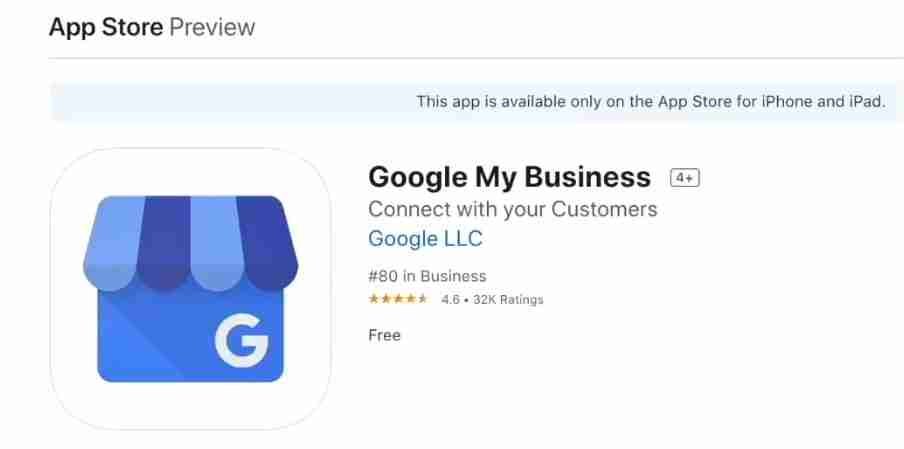
Task: Click the Connect with your Customers subtitle
Action: pos(513,209)
